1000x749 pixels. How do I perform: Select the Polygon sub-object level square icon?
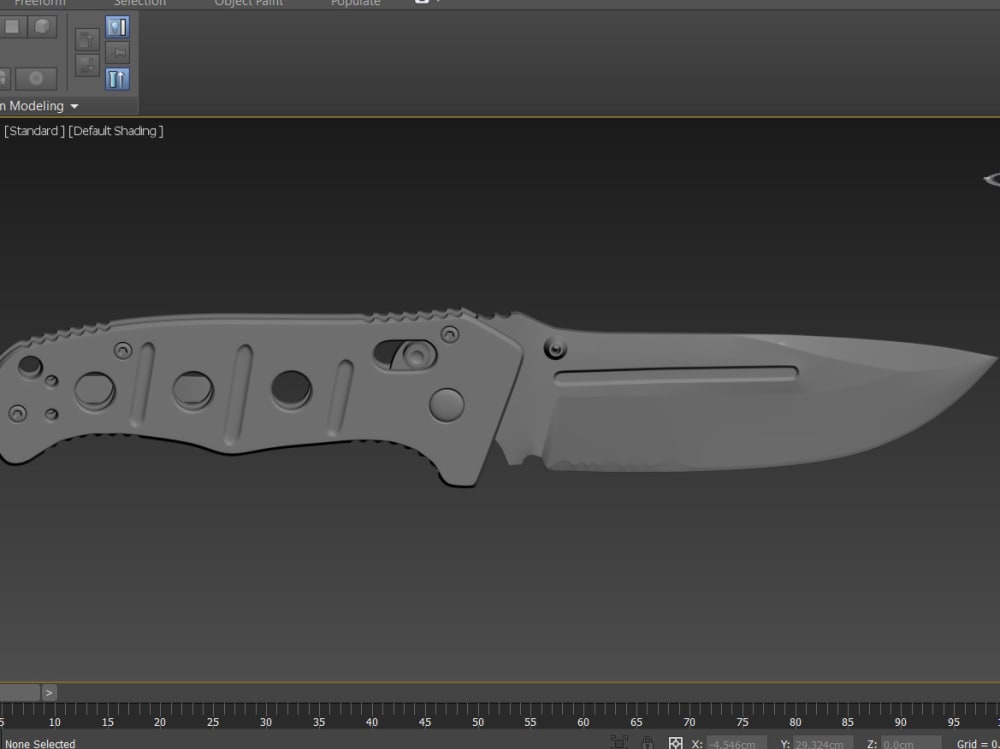(13, 27)
